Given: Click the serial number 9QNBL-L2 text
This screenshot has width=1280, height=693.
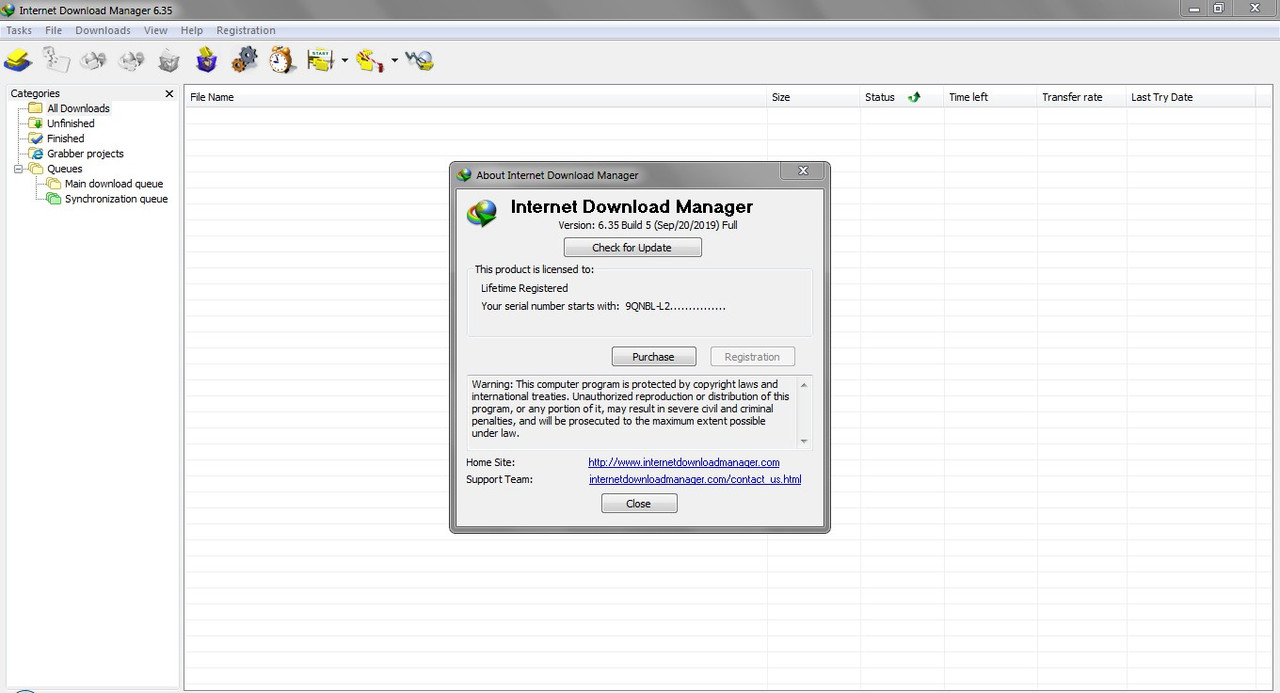Looking at the screenshot, I should (675, 306).
